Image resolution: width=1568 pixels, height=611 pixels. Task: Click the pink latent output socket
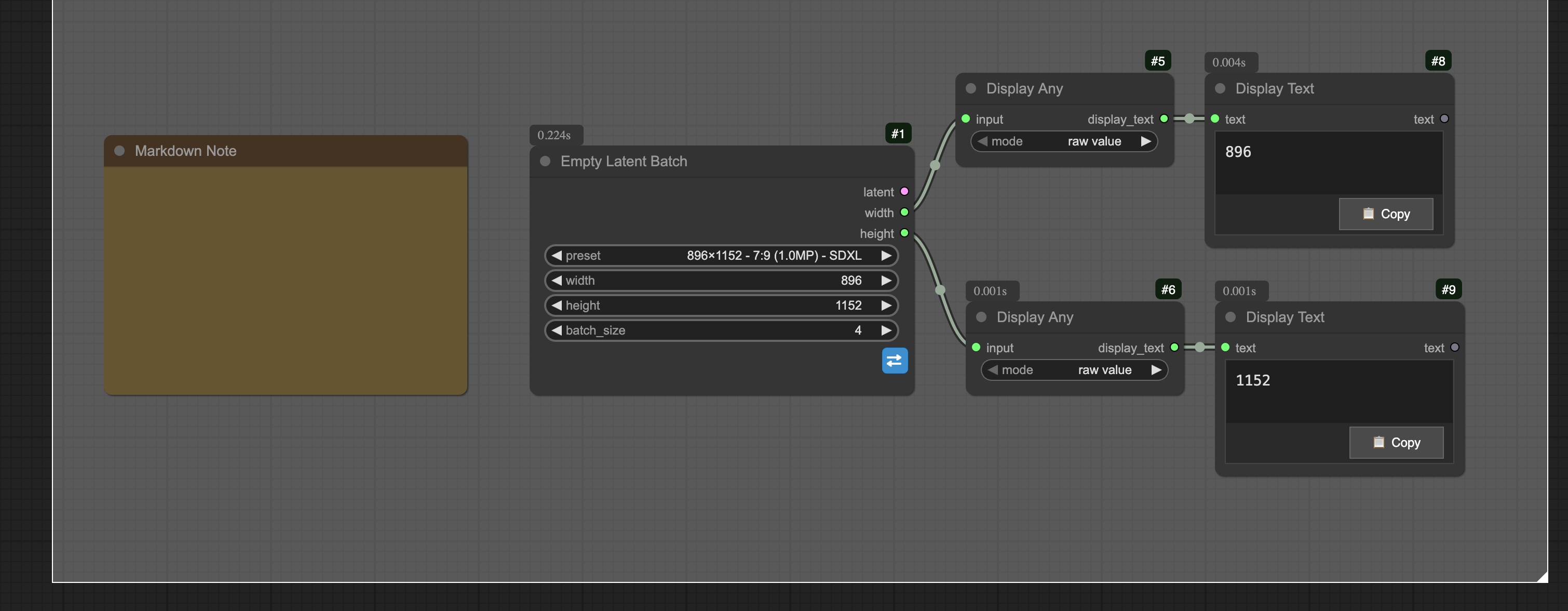[x=904, y=192]
